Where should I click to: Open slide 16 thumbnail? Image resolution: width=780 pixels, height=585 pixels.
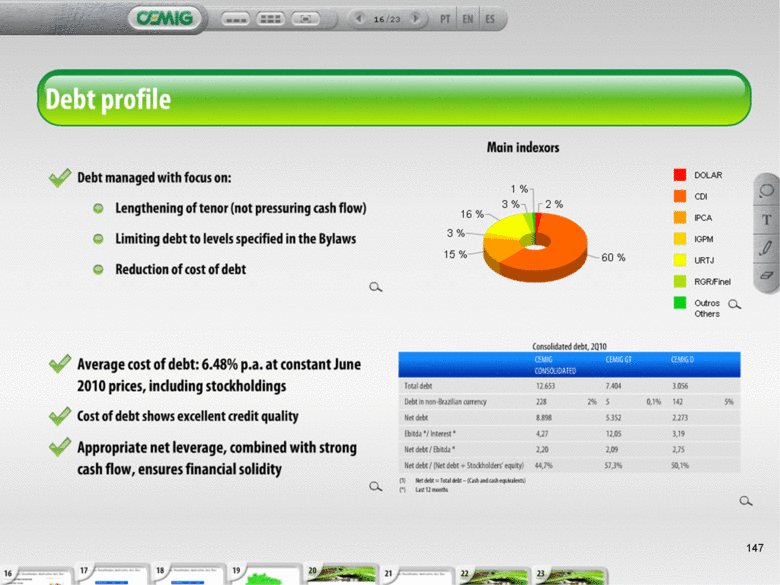pyautogui.click(x=36, y=576)
